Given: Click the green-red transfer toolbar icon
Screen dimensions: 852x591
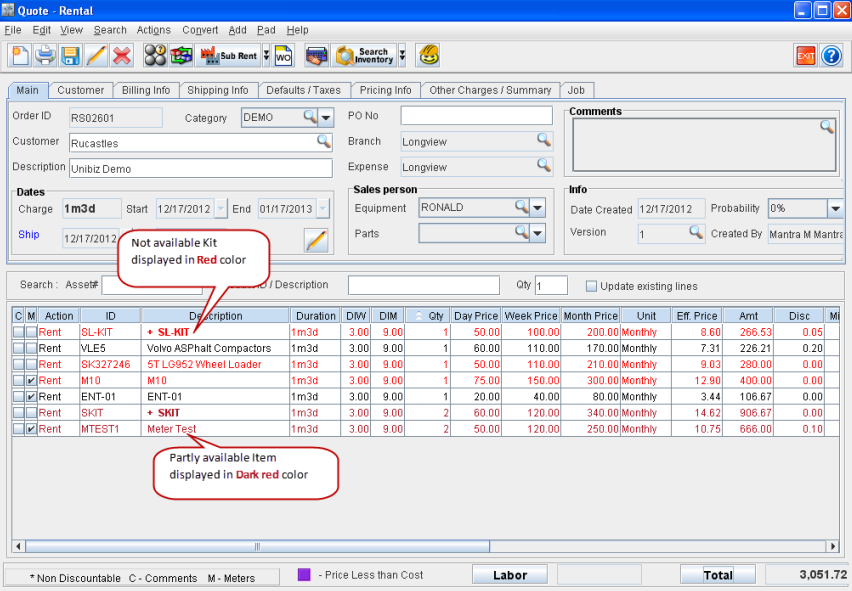Looking at the screenshot, I should pyautogui.click(x=181, y=55).
